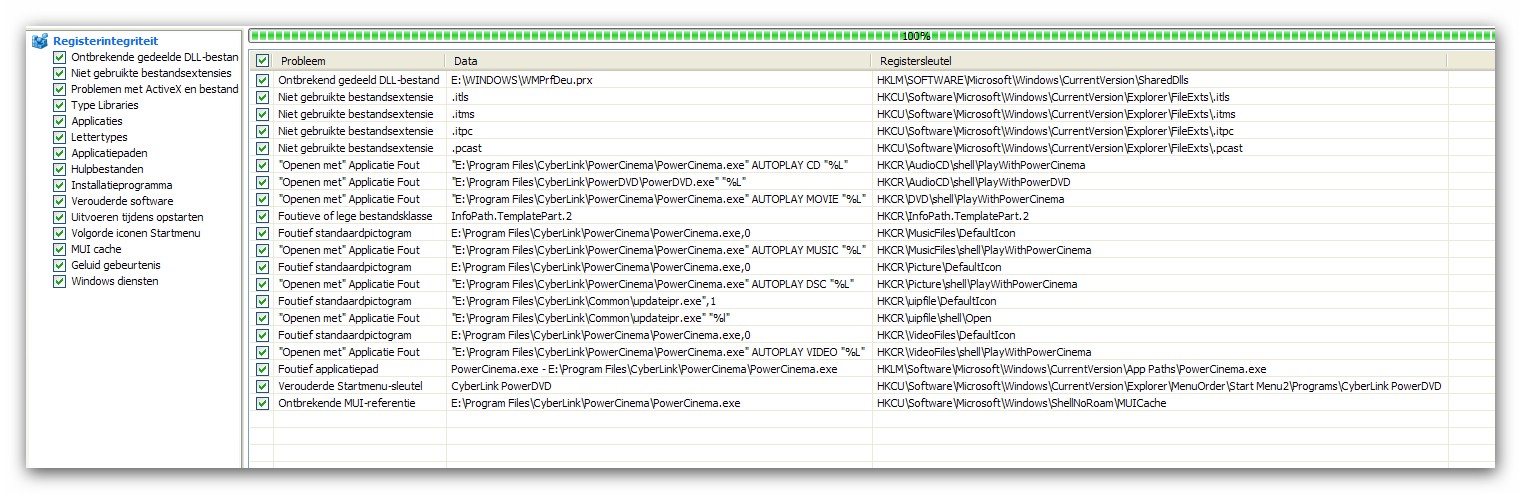The height and width of the screenshot is (494, 1521).
Task: Disable the 'MUI cache' checkbox
Action: (59, 249)
